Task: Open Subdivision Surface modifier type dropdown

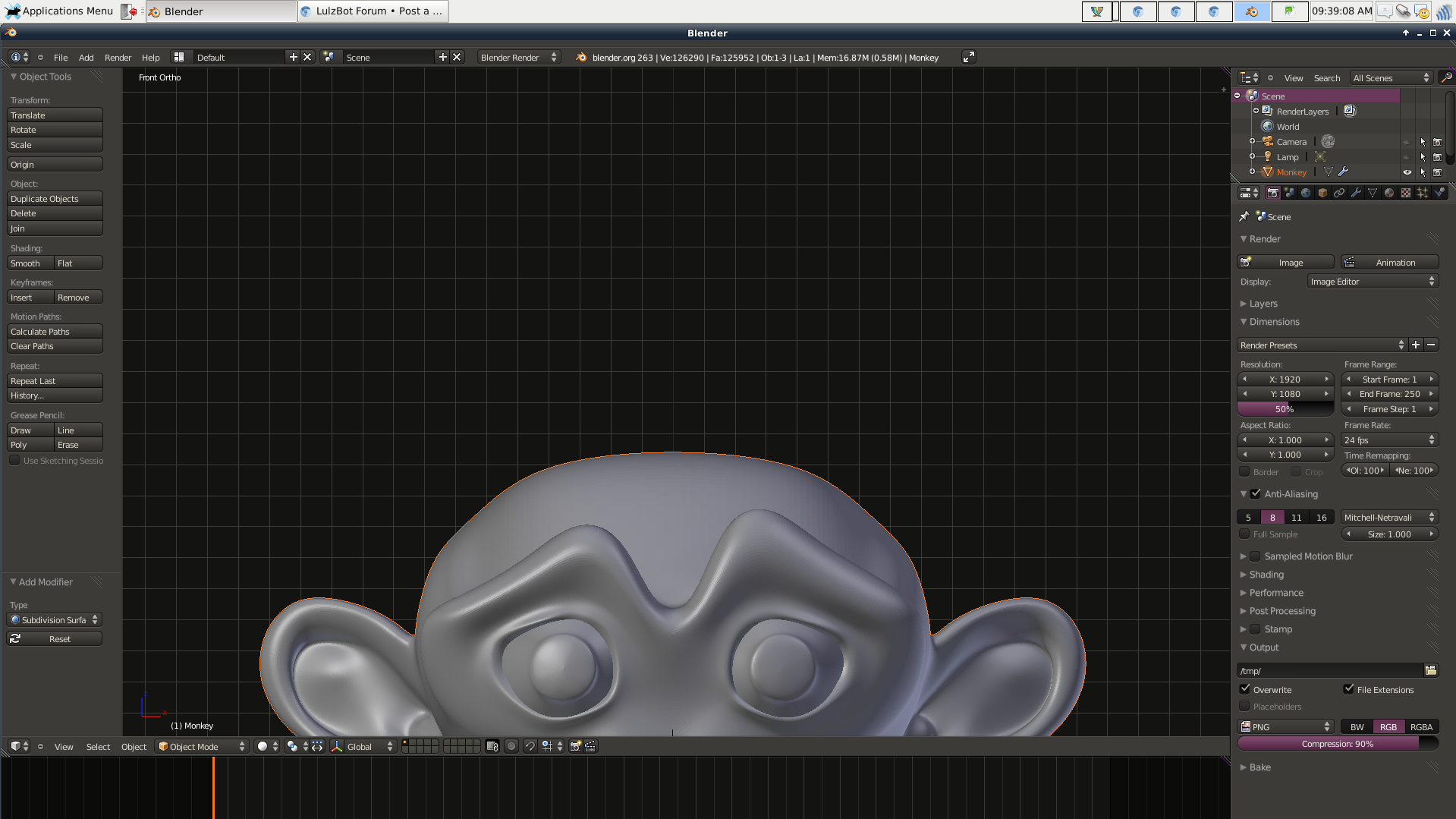Action: point(55,619)
